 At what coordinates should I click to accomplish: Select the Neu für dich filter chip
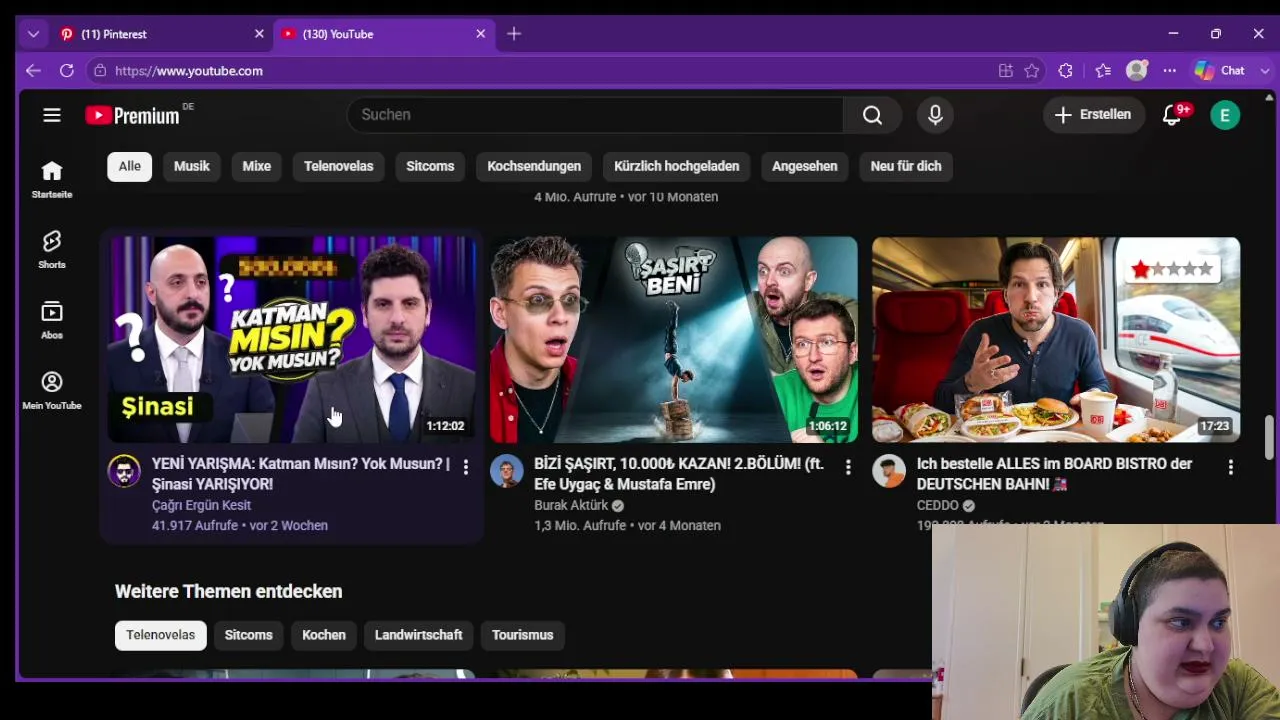tap(906, 166)
